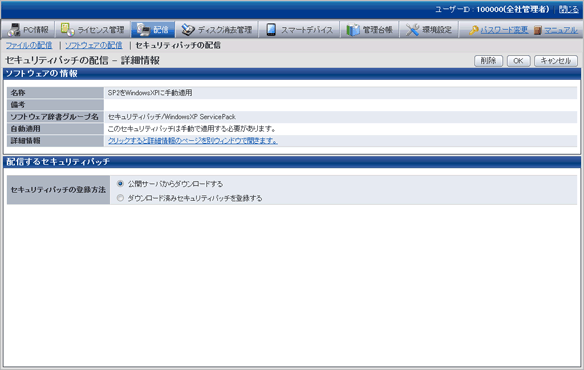Click the book icon beside マニュアル
The image size is (584, 370).
[537, 30]
